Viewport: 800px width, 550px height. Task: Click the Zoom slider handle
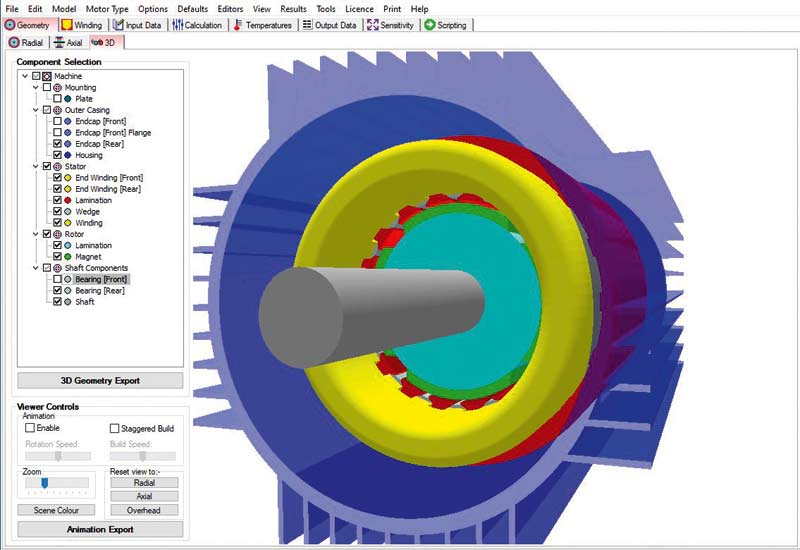point(44,483)
